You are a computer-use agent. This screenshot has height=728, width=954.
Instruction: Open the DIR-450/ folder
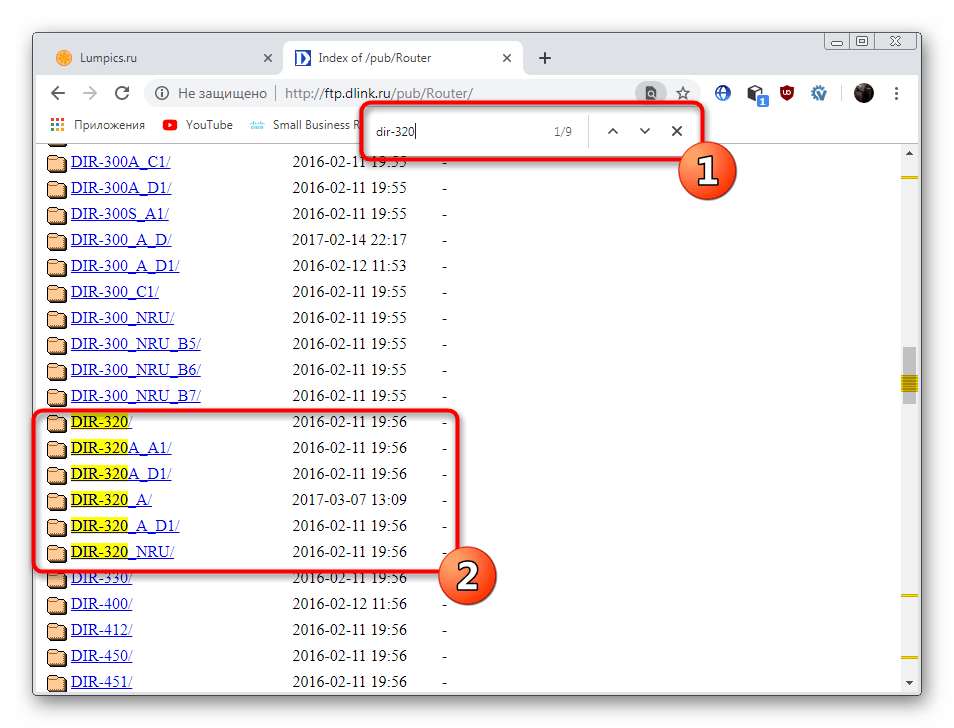(x=102, y=656)
